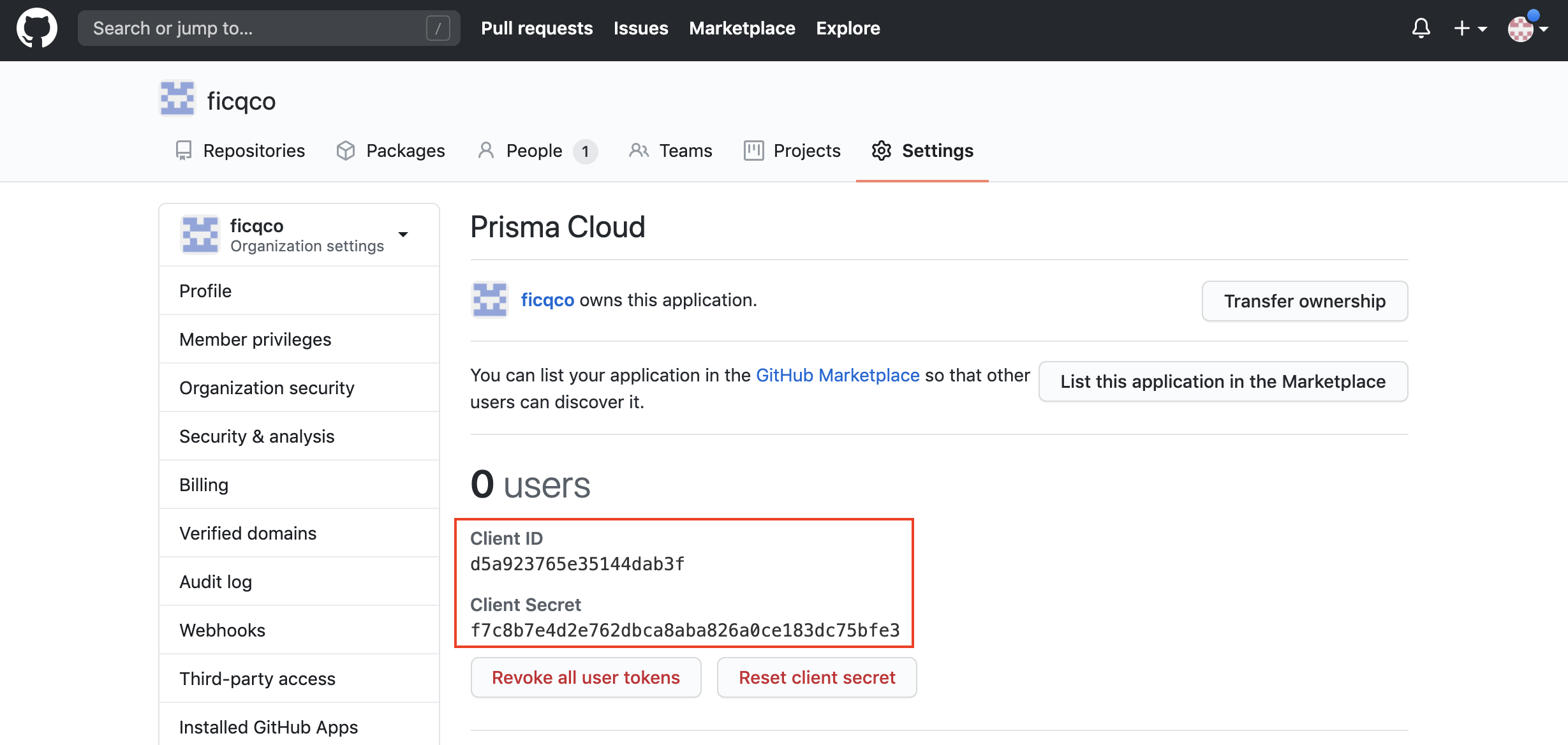
Task: Open Audit log
Action: (299, 582)
